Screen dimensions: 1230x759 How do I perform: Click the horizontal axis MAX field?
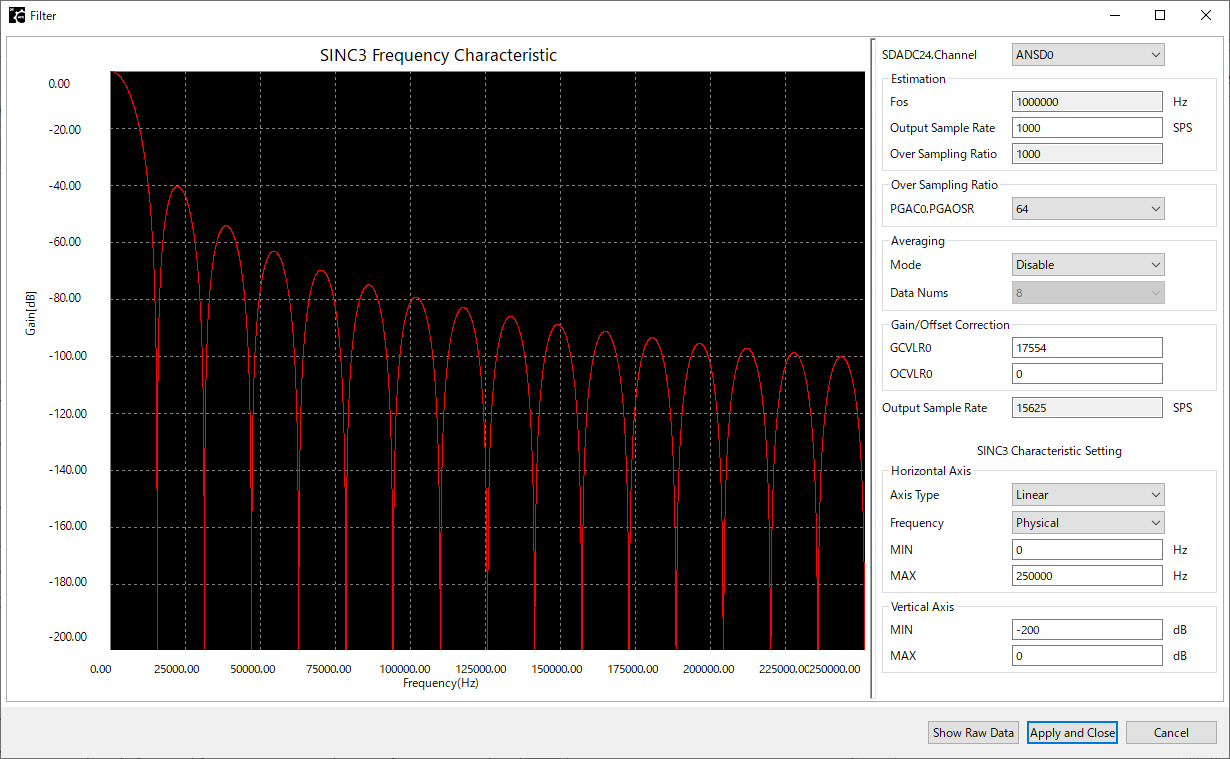pyautogui.click(x=1087, y=576)
